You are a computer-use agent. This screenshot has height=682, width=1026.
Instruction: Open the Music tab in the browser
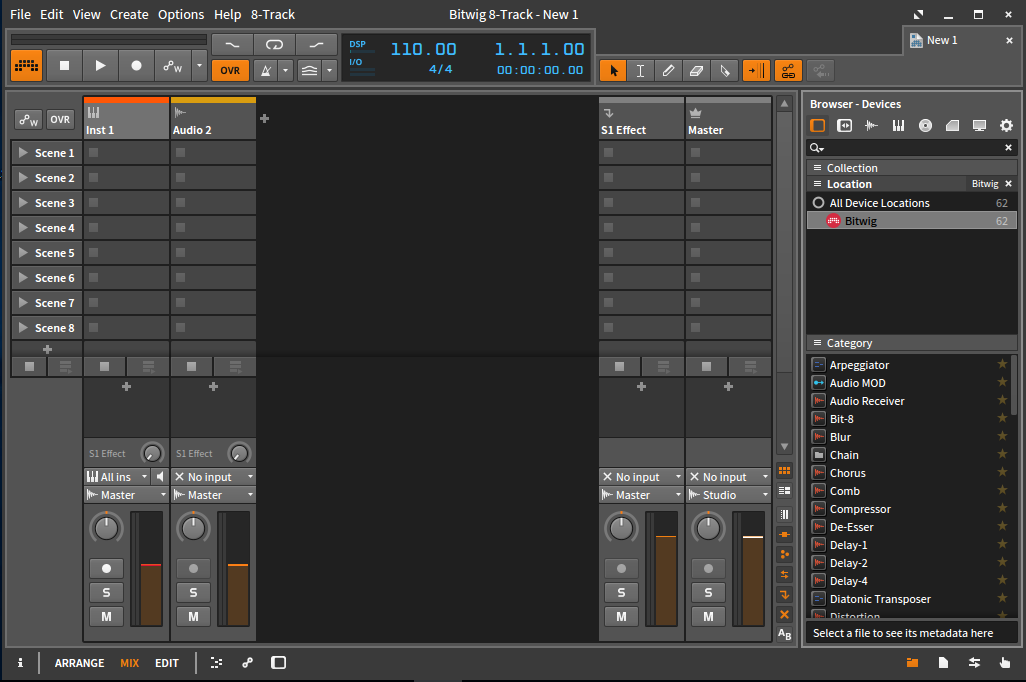point(925,126)
